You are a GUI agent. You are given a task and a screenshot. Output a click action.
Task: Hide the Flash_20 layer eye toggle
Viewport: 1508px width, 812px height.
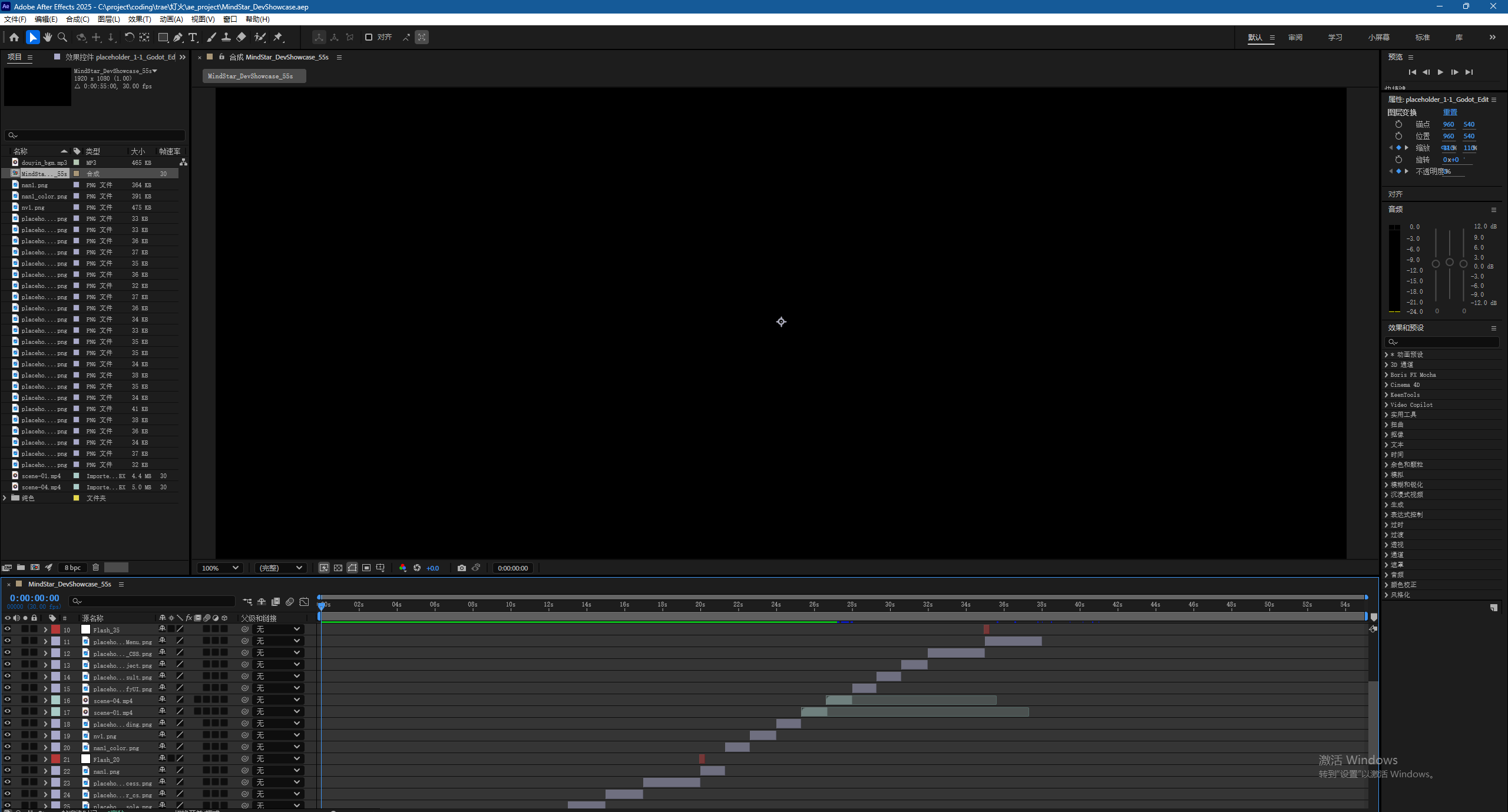click(x=7, y=758)
